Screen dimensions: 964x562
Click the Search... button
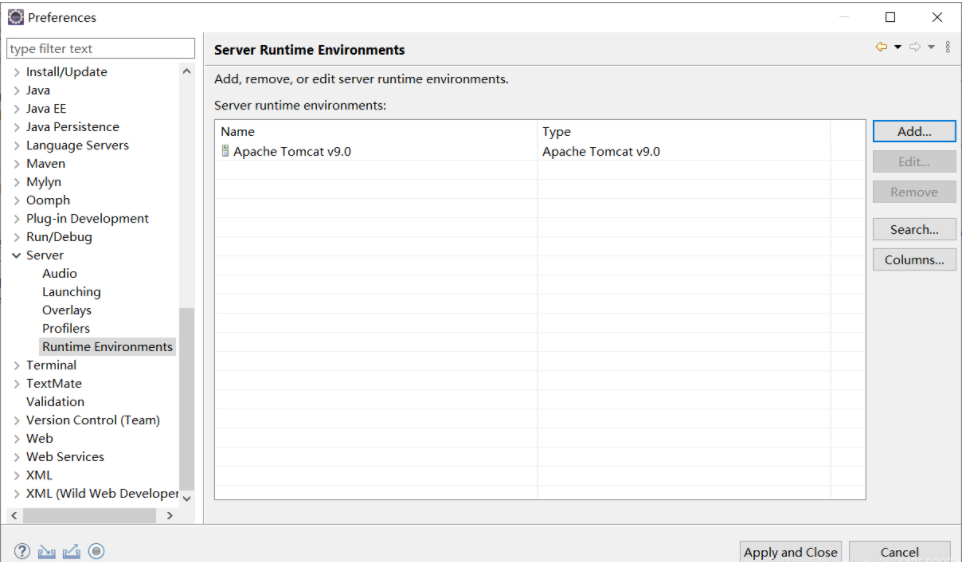pos(914,229)
